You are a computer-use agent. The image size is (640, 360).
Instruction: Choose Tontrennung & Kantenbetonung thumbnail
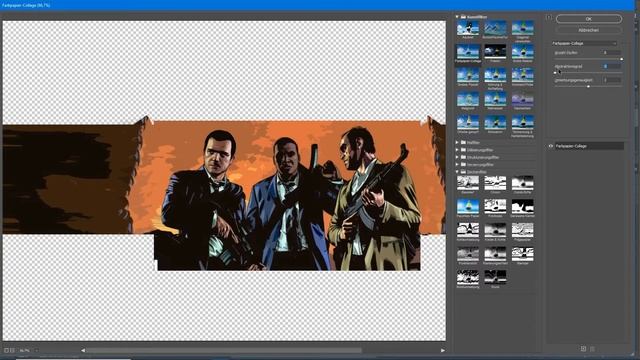point(522,122)
